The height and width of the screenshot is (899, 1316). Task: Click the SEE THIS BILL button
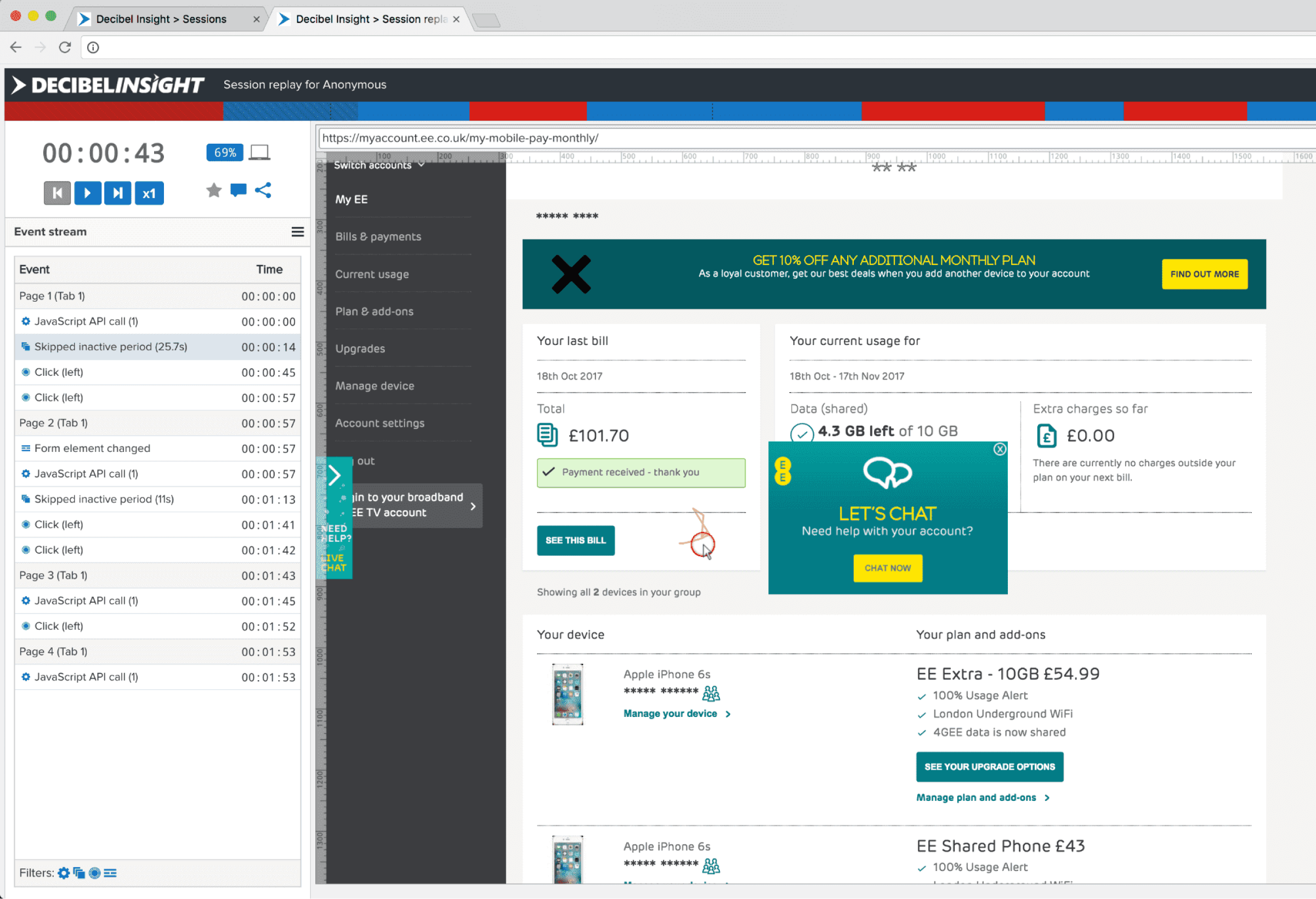click(x=575, y=540)
